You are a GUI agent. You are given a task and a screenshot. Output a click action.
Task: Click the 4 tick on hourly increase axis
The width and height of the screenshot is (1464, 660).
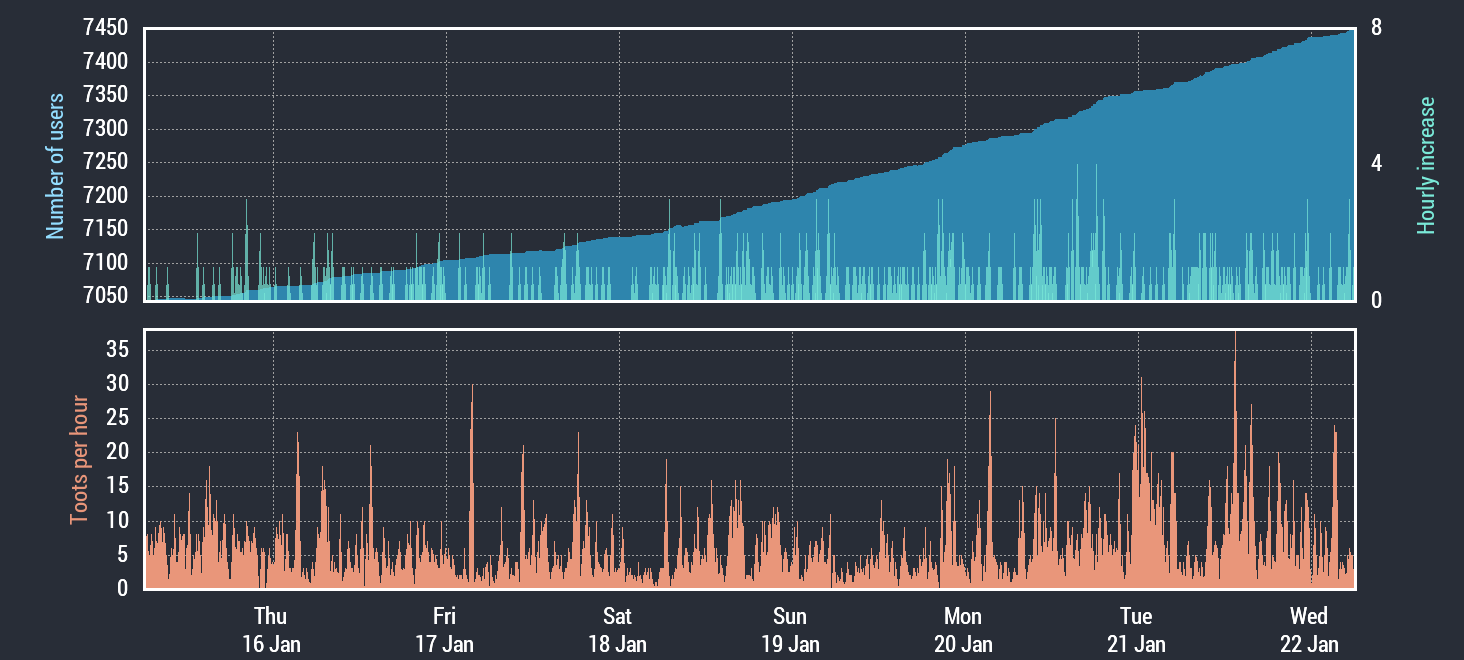point(1376,163)
